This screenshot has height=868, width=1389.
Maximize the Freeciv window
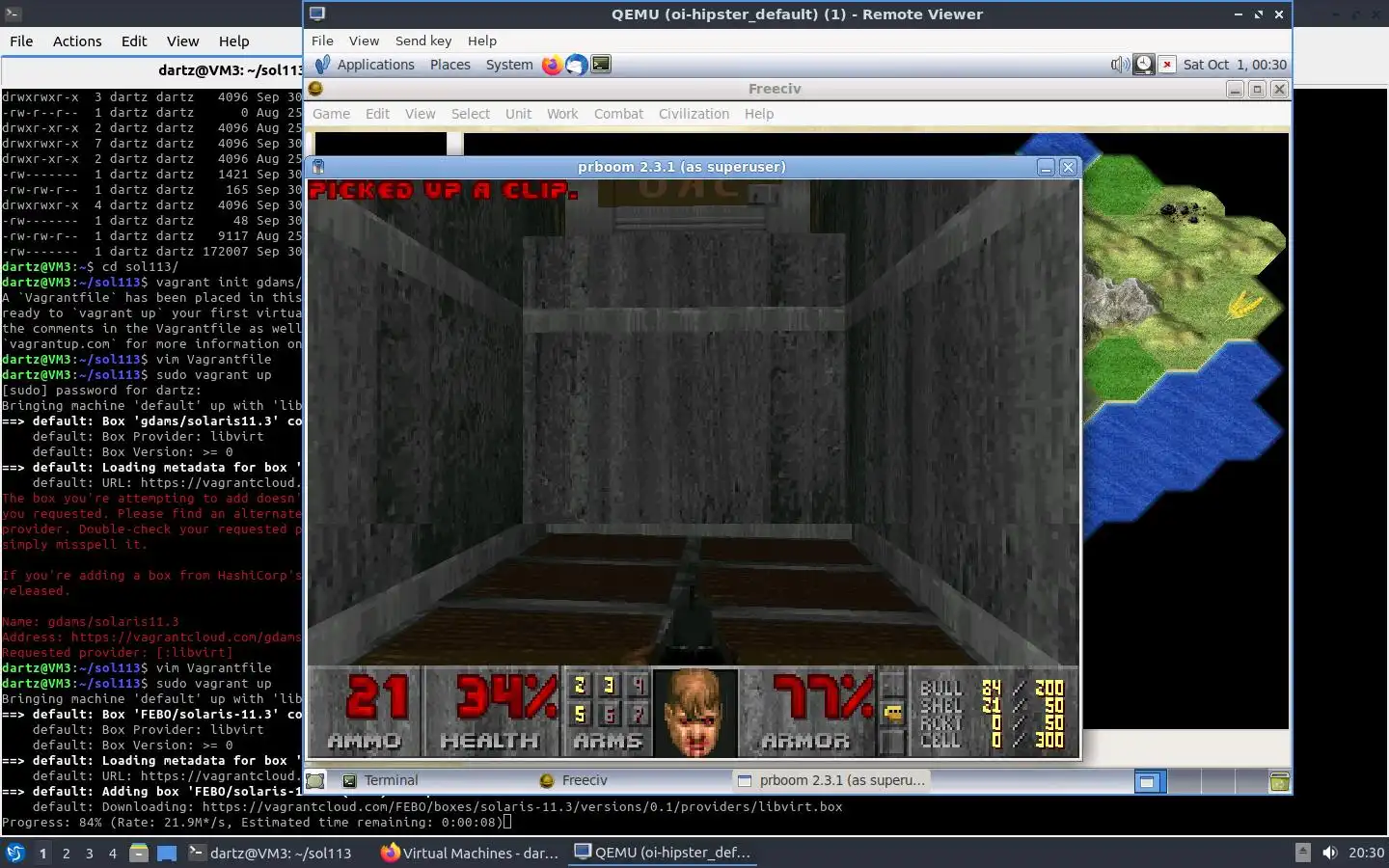pos(1257,89)
